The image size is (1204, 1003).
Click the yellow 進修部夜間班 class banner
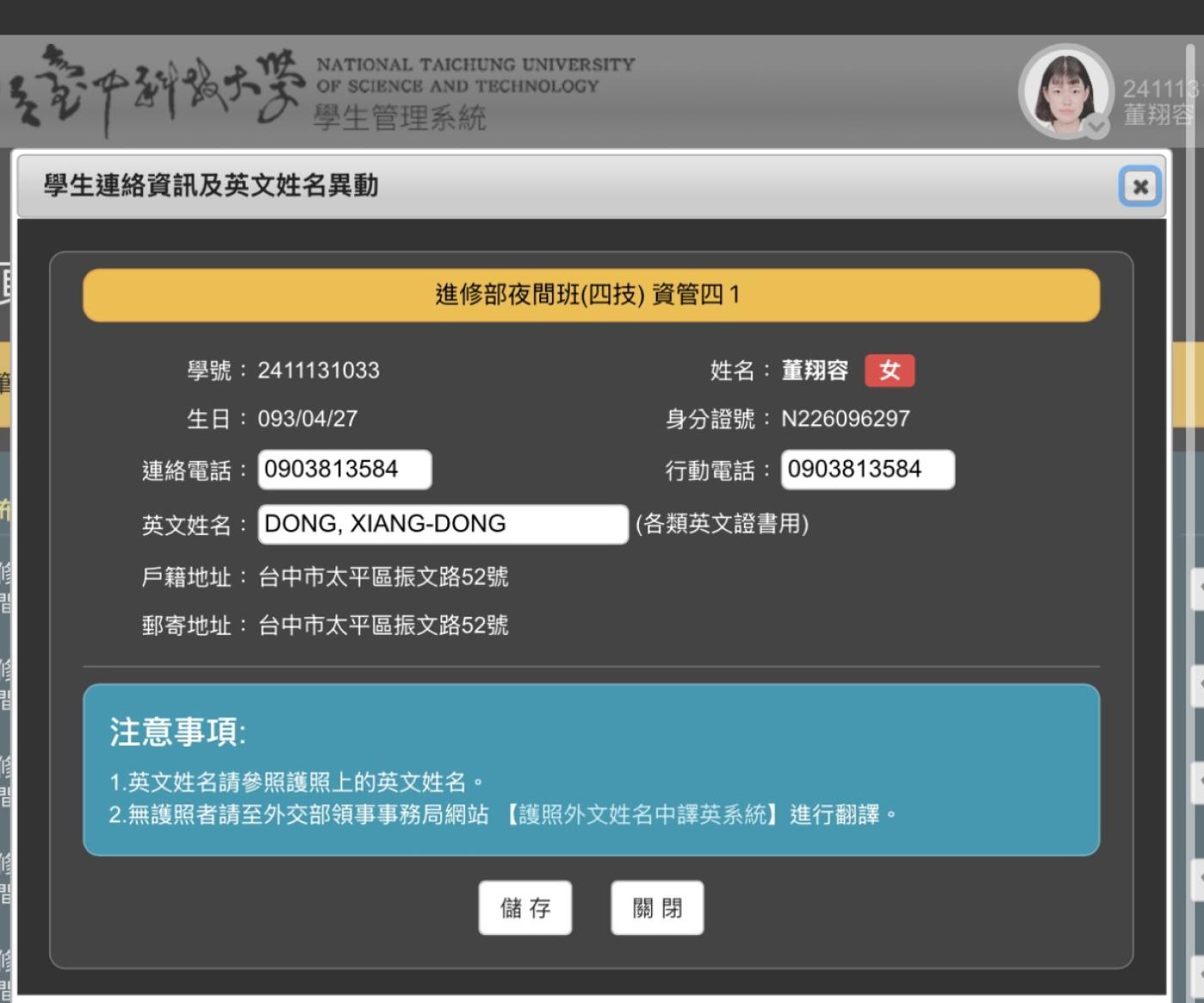click(x=590, y=295)
